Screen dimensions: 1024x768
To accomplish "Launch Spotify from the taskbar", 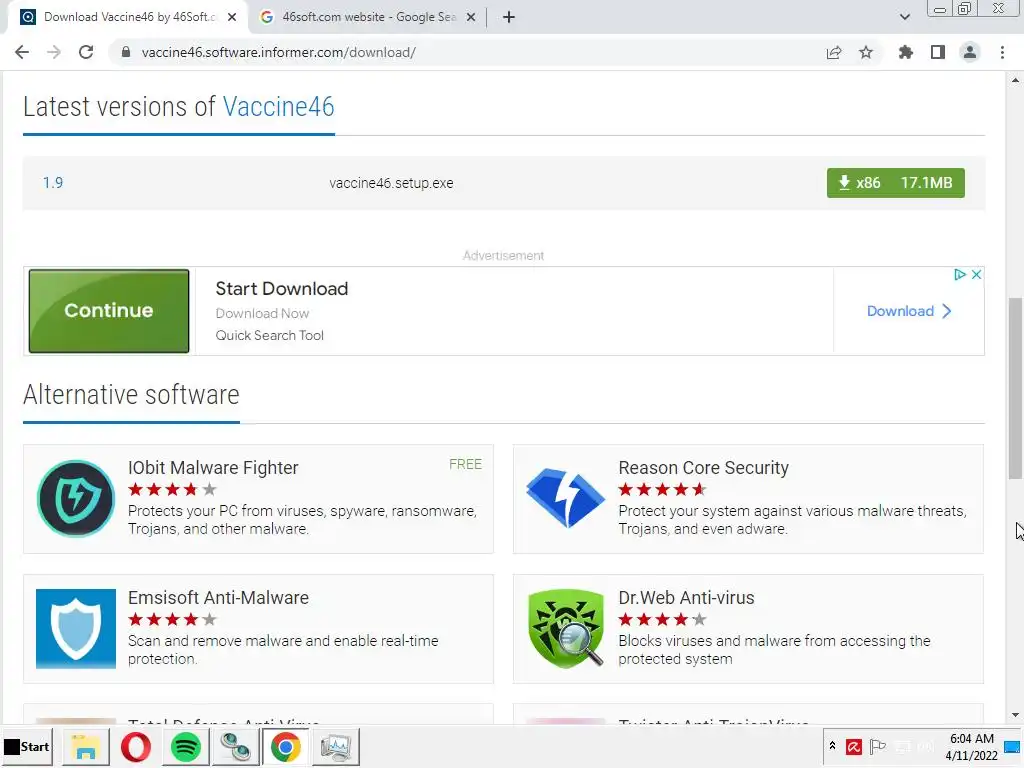I will point(185,746).
